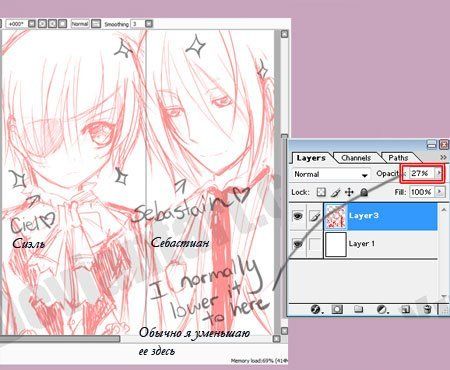Open the Normal blend mode dropdown
This screenshot has height=370, width=450.
pyautogui.click(x=330, y=174)
